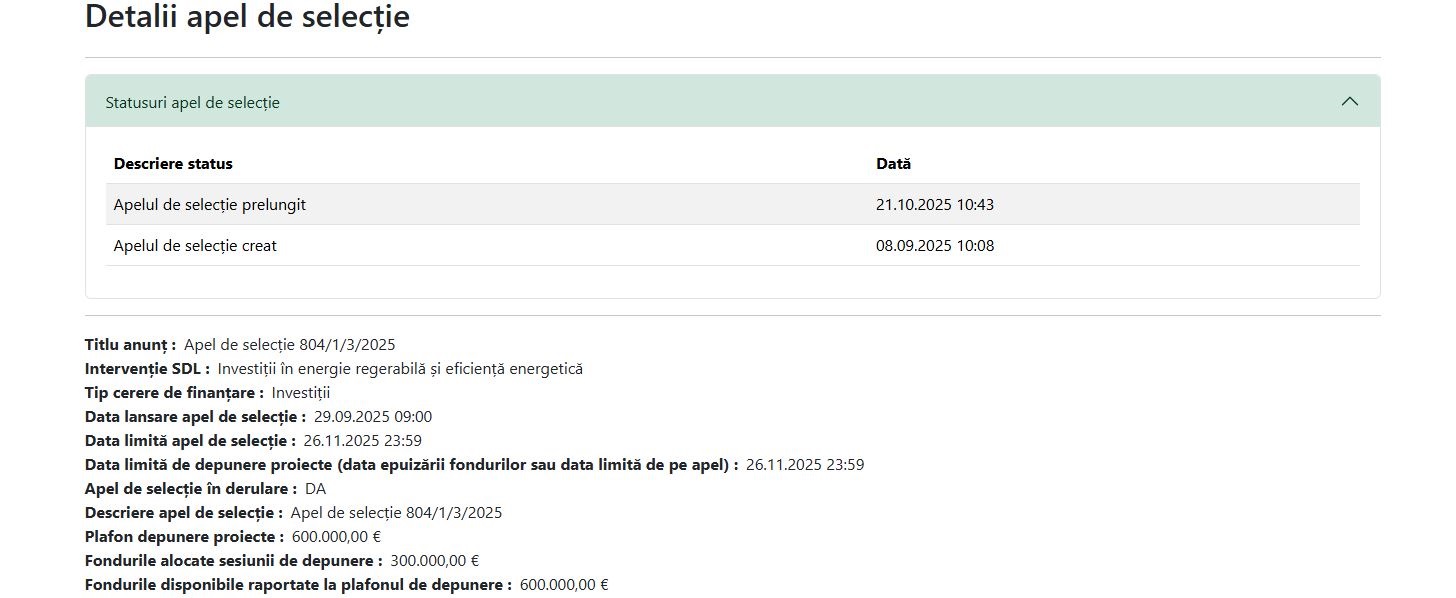Select the 'Apelul de selecție creat' row
1456x598 pixels.
(x=195, y=246)
